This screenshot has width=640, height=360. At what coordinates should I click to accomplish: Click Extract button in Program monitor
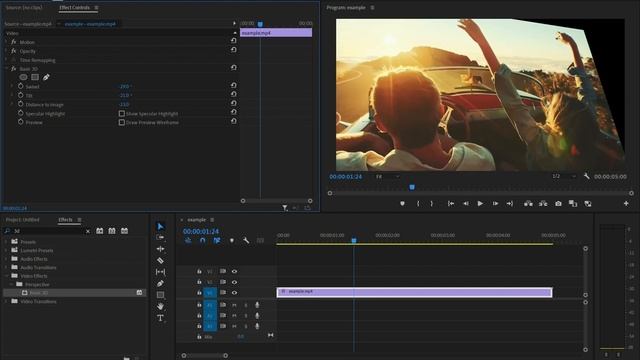pyautogui.click(x=543, y=203)
